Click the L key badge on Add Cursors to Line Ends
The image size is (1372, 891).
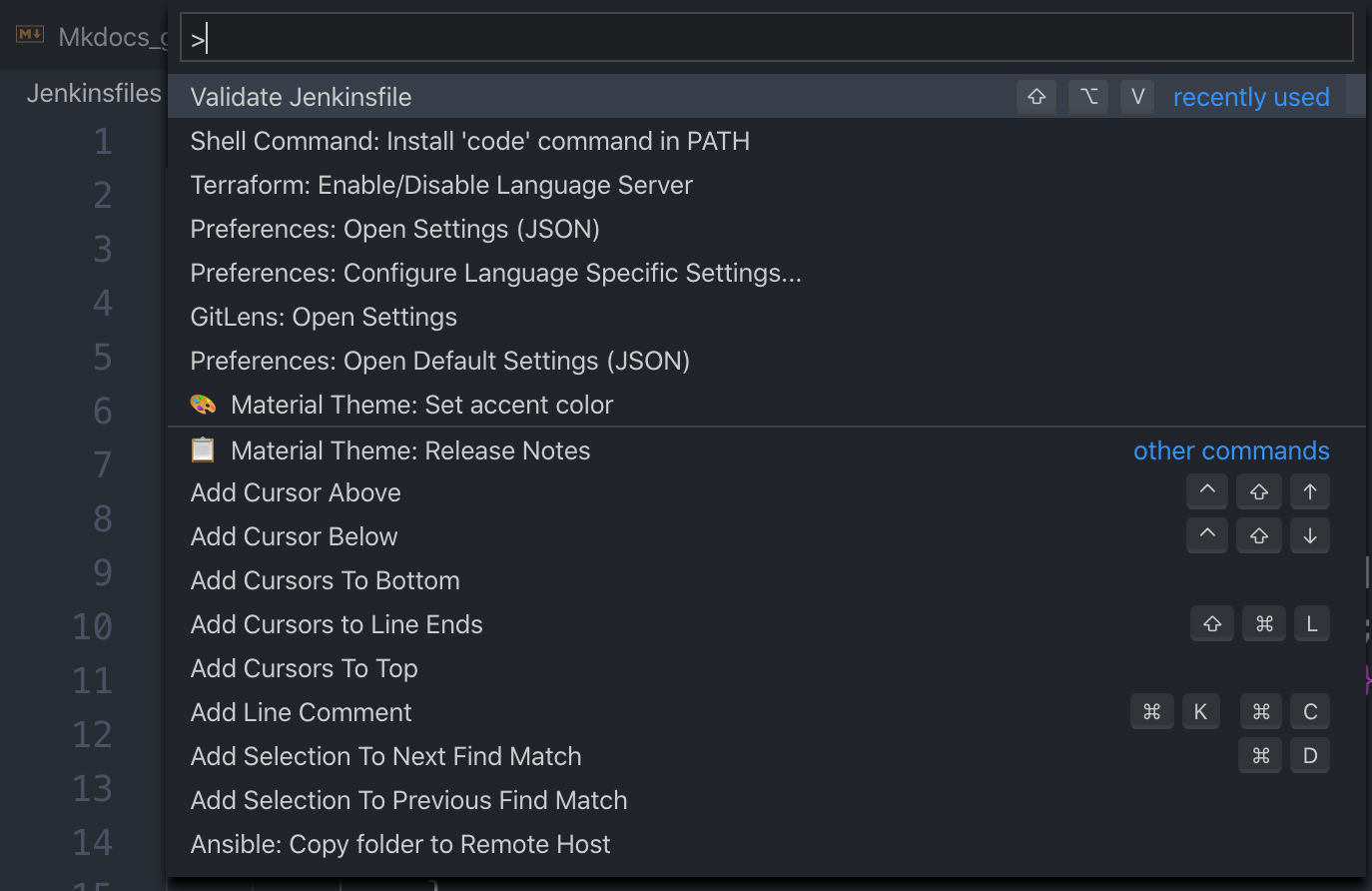1311,623
